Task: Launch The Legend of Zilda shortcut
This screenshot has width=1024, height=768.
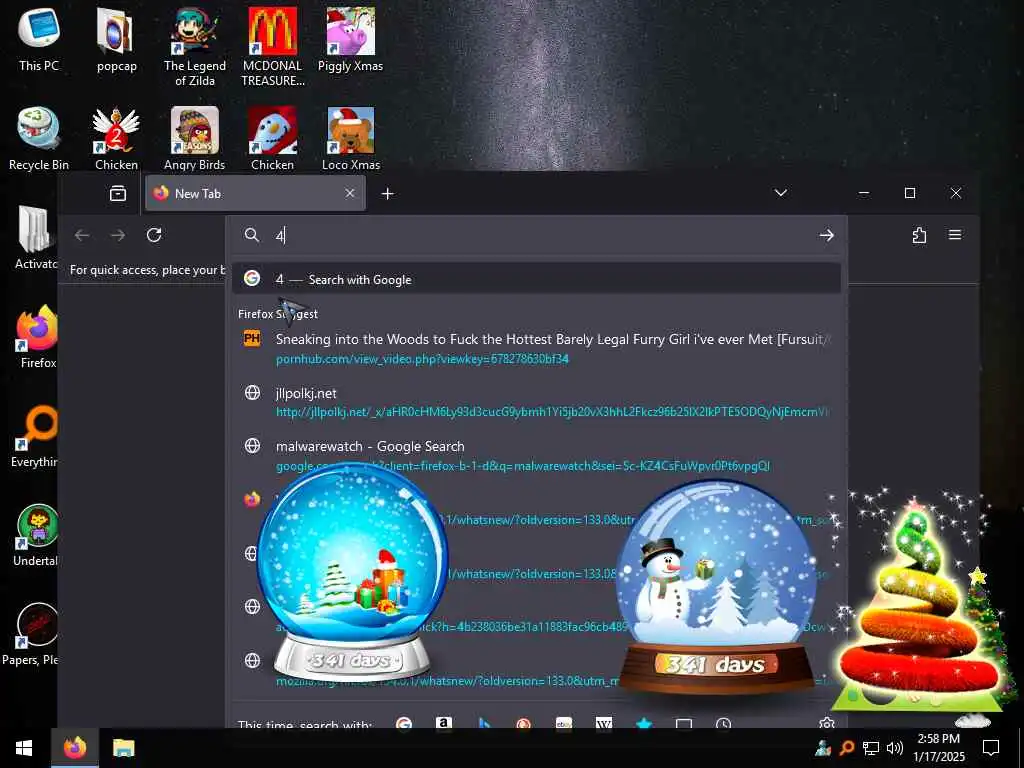Action: click(195, 46)
